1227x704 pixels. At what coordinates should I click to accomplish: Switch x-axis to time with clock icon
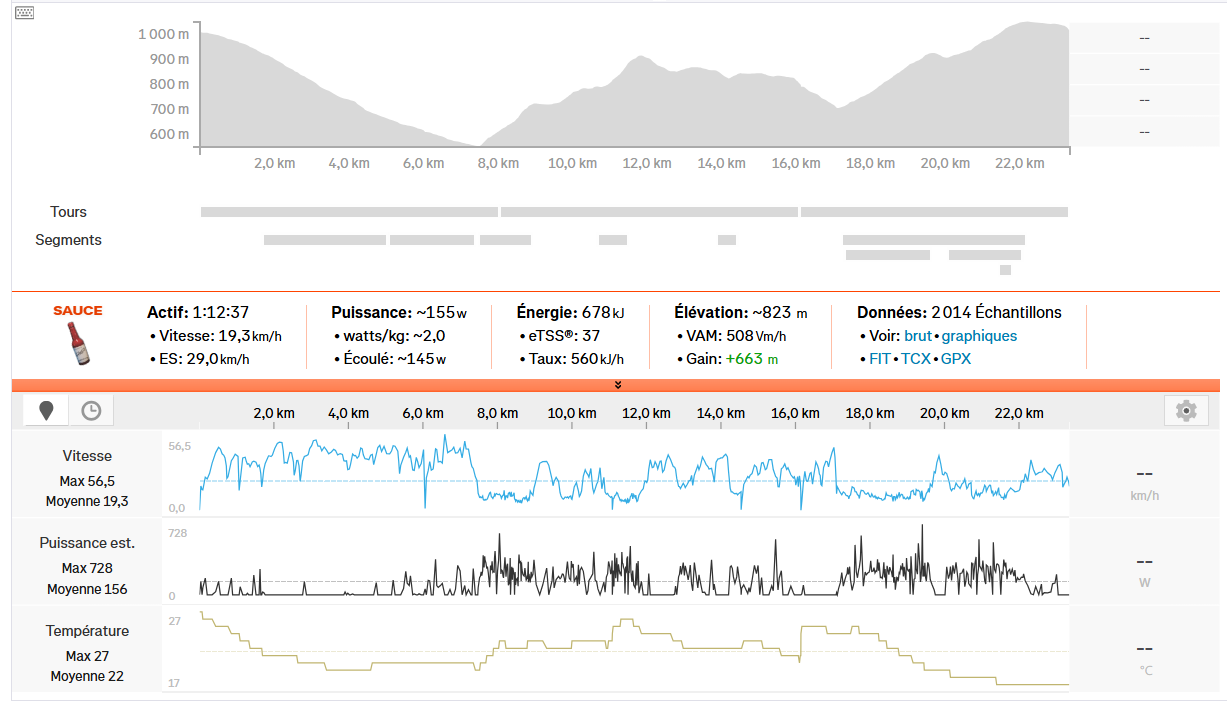pos(91,410)
